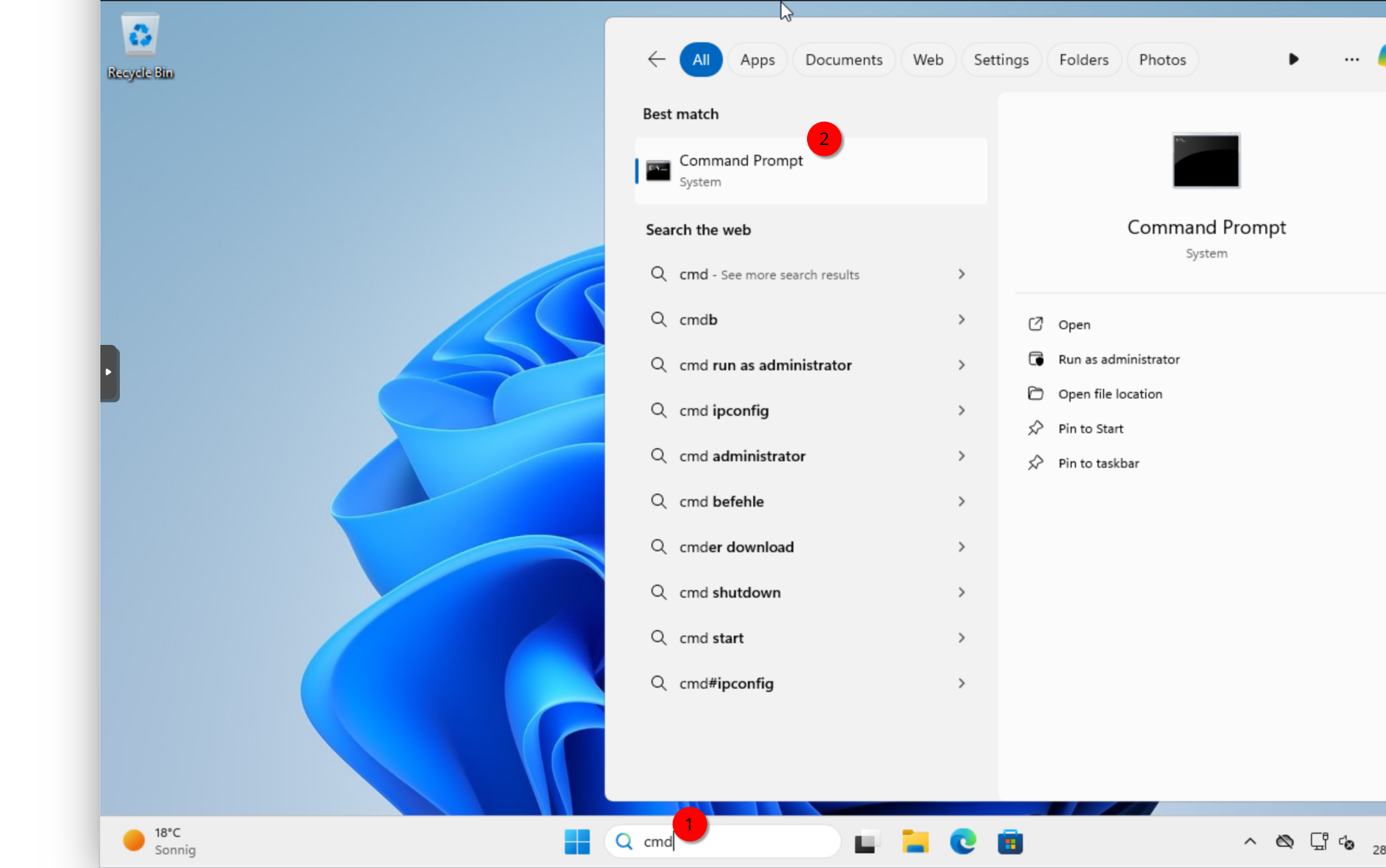
Task: Expand the side panel arrow handle
Action: coord(109,372)
